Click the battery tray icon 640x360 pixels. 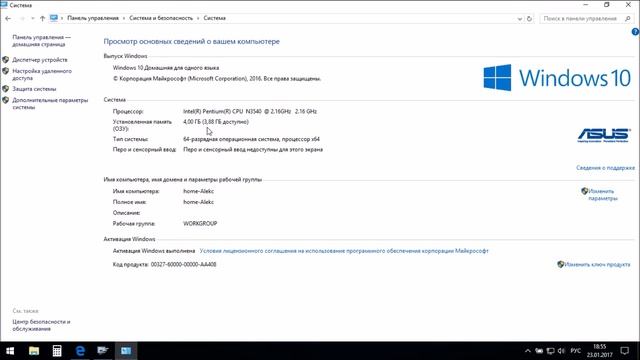click(x=539, y=351)
